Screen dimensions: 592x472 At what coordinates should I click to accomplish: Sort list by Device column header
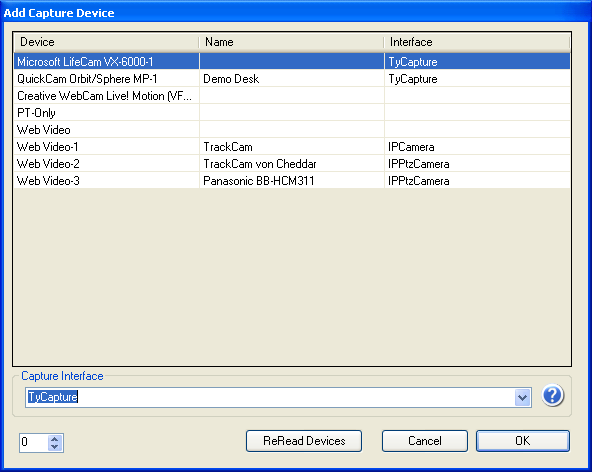106,42
